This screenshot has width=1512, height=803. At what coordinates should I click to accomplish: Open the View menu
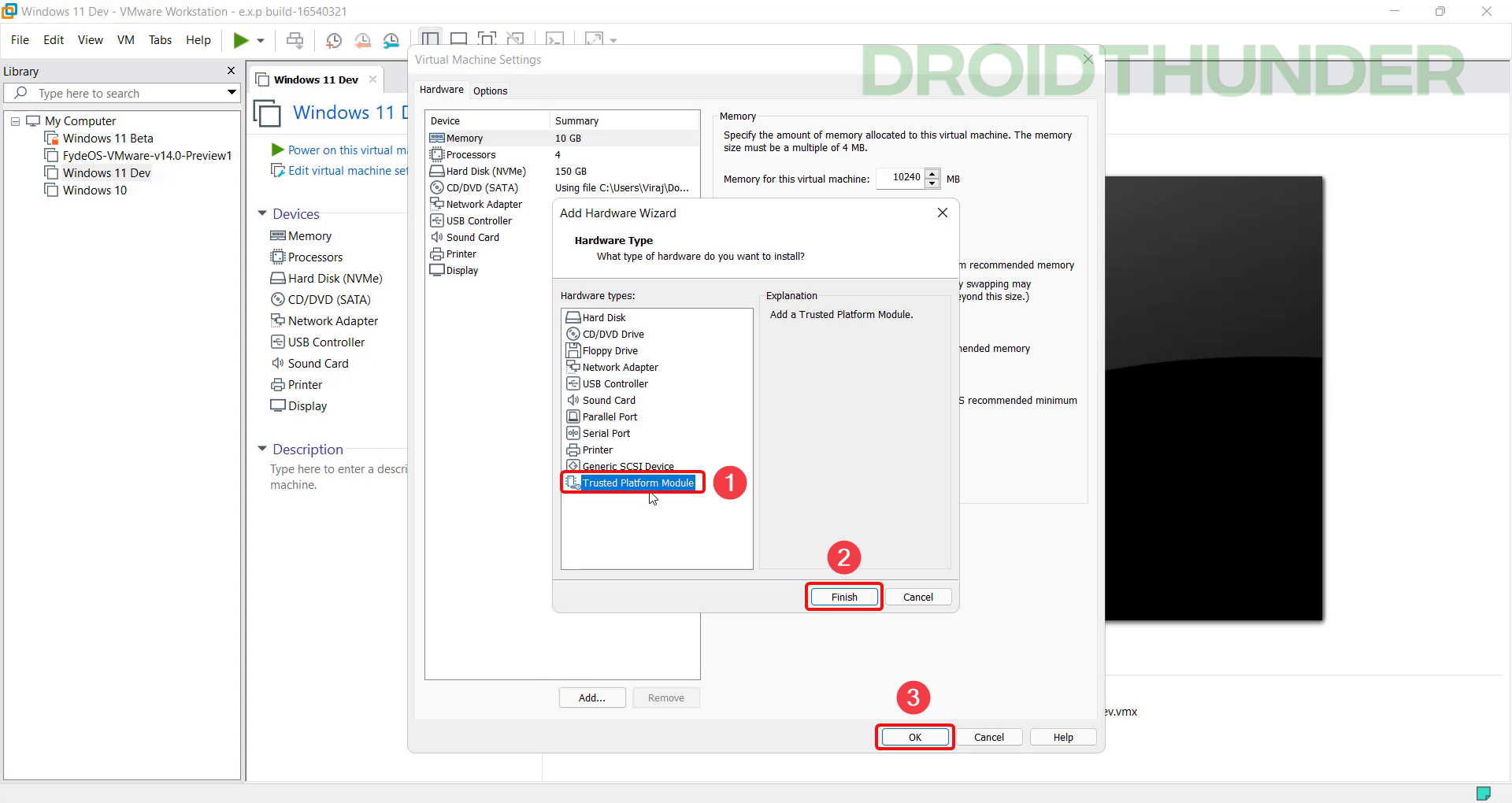point(91,40)
